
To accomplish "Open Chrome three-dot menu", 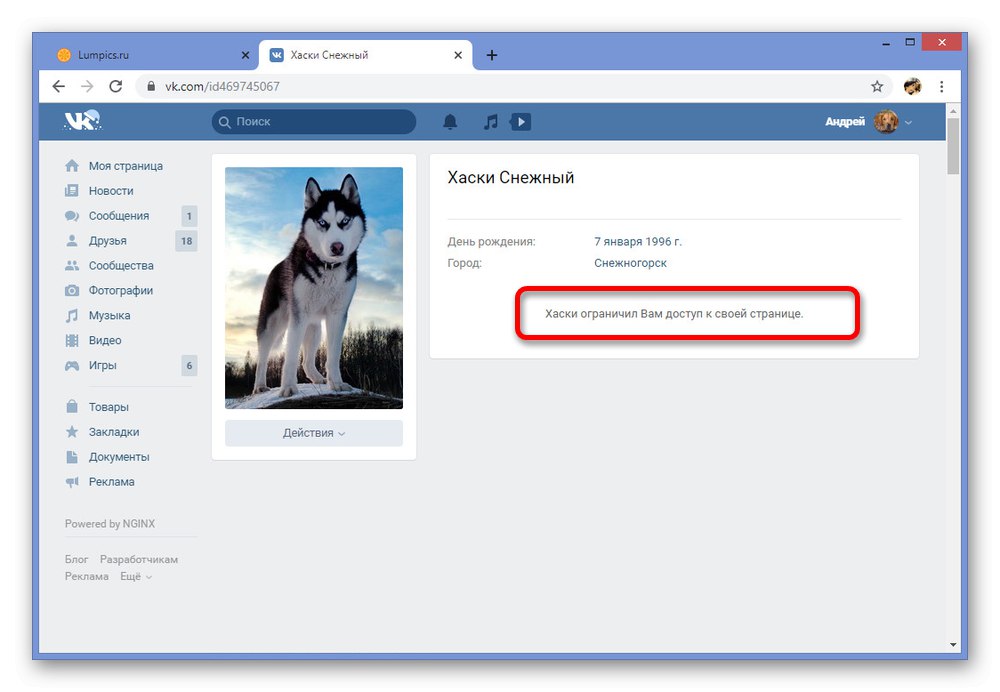I will 941,86.
